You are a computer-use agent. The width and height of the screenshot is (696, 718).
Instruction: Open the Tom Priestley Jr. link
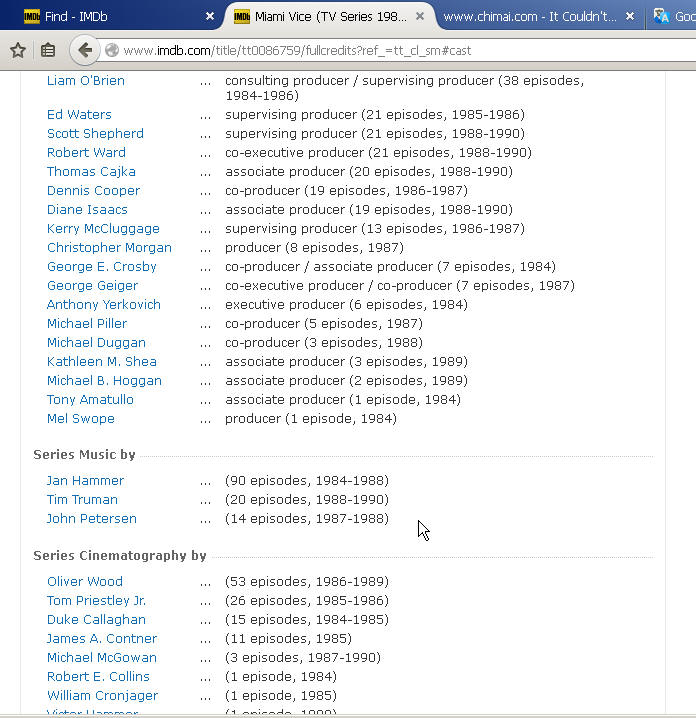click(x=96, y=600)
